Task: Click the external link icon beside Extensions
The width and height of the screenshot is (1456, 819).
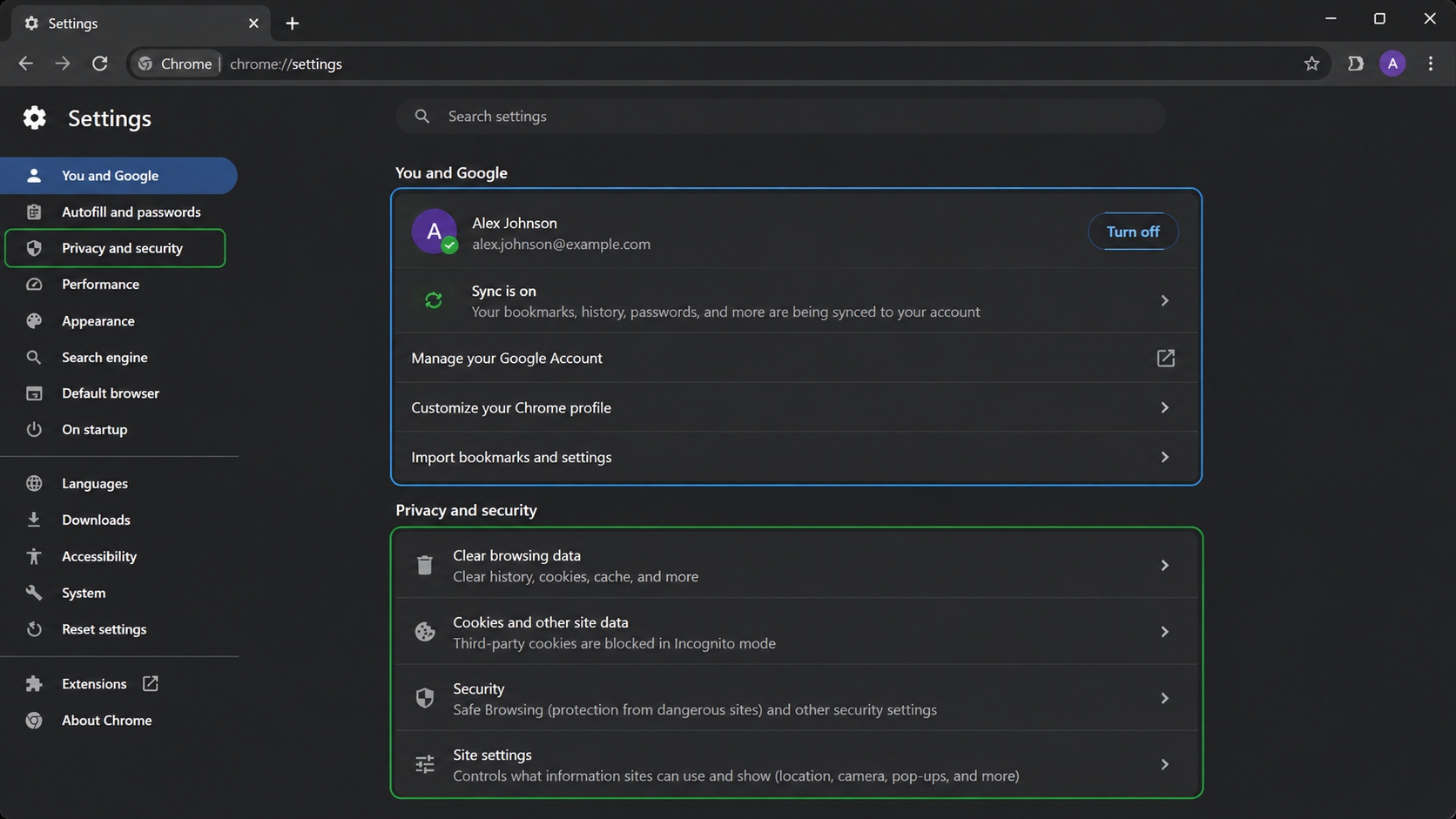Action: [151, 684]
